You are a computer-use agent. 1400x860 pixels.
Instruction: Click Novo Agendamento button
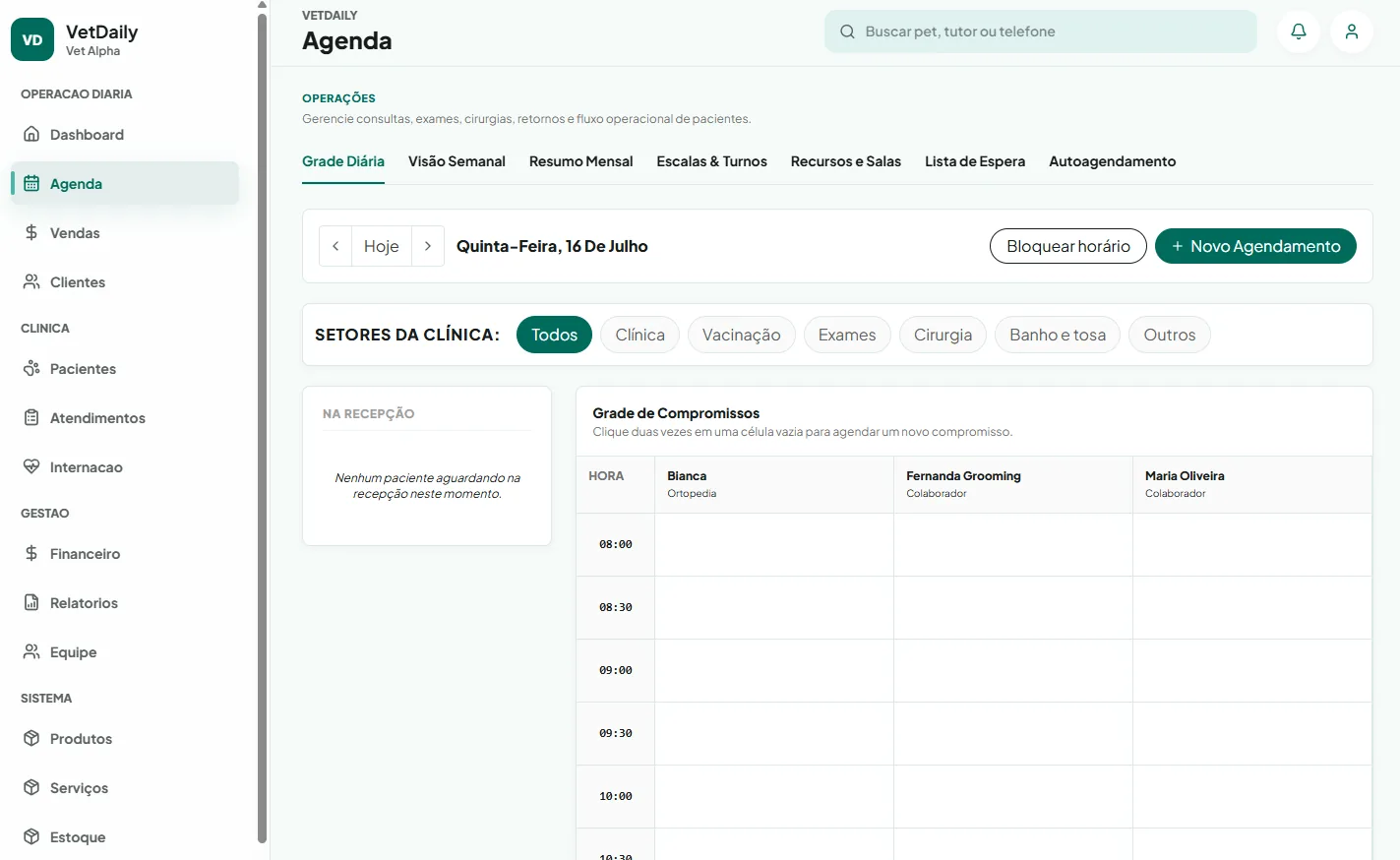[x=1255, y=246]
